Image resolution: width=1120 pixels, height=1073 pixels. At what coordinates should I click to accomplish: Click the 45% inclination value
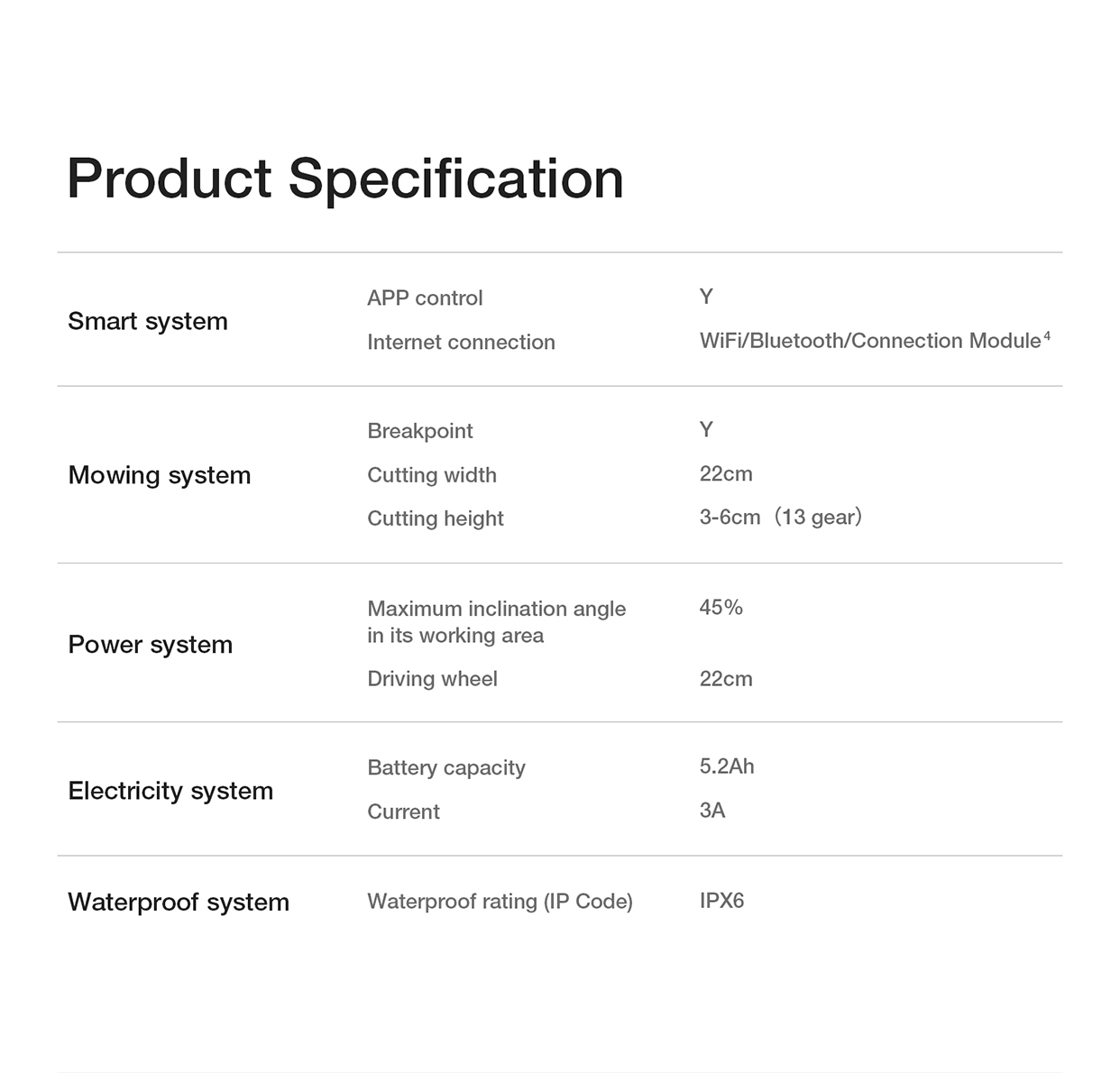point(721,608)
